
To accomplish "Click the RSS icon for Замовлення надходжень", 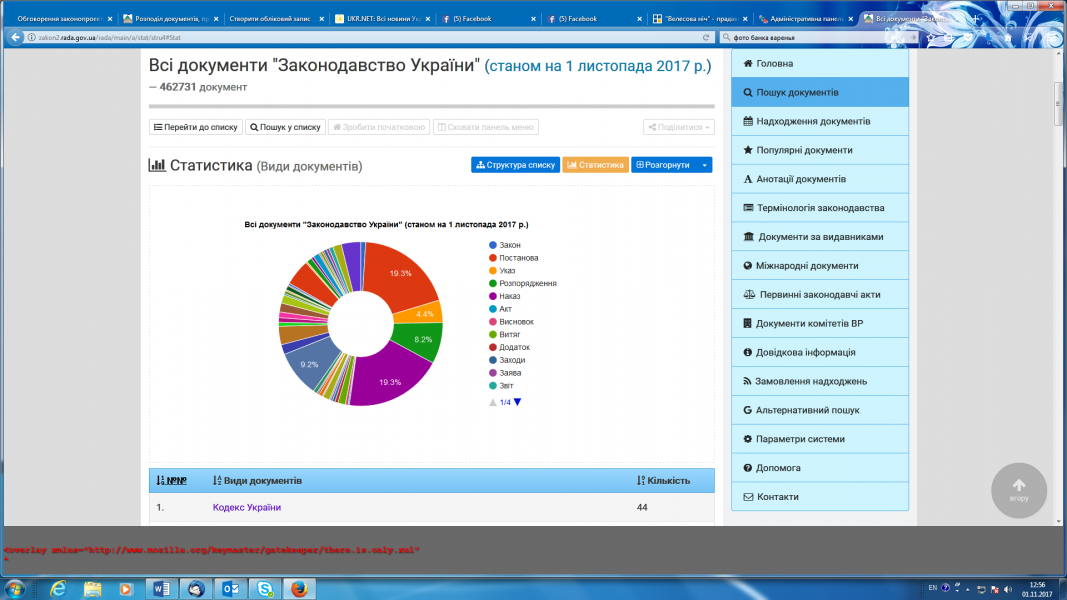I will coord(748,381).
